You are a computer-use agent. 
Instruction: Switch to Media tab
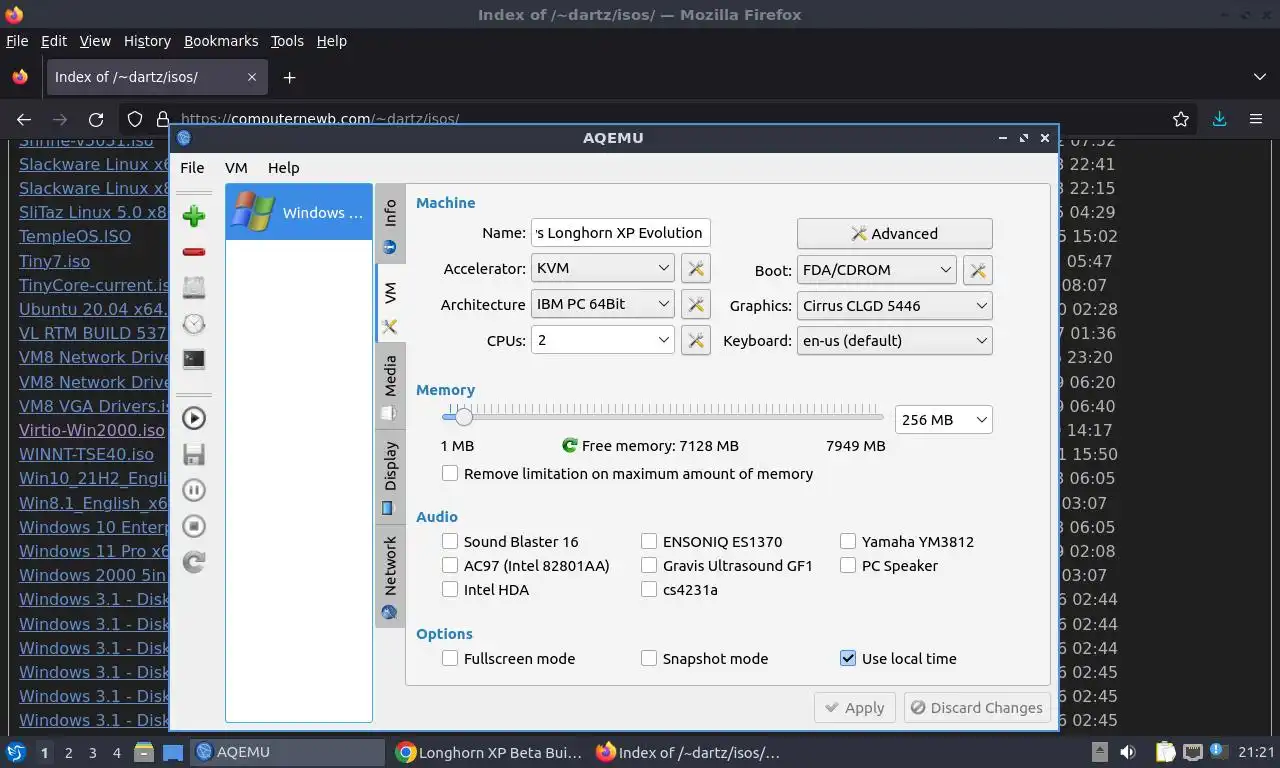point(390,387)
